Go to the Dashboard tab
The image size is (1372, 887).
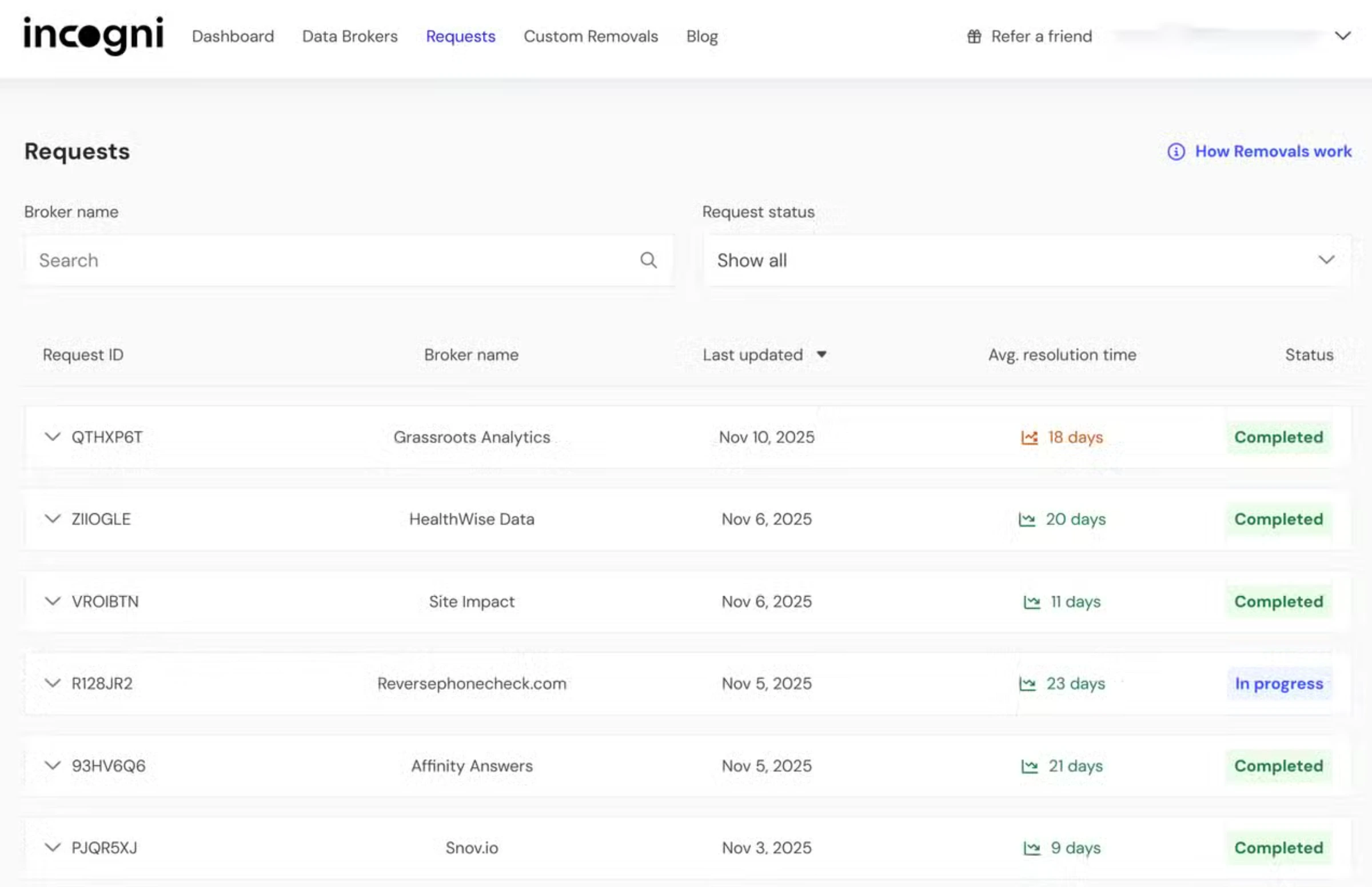click(233, 36)
